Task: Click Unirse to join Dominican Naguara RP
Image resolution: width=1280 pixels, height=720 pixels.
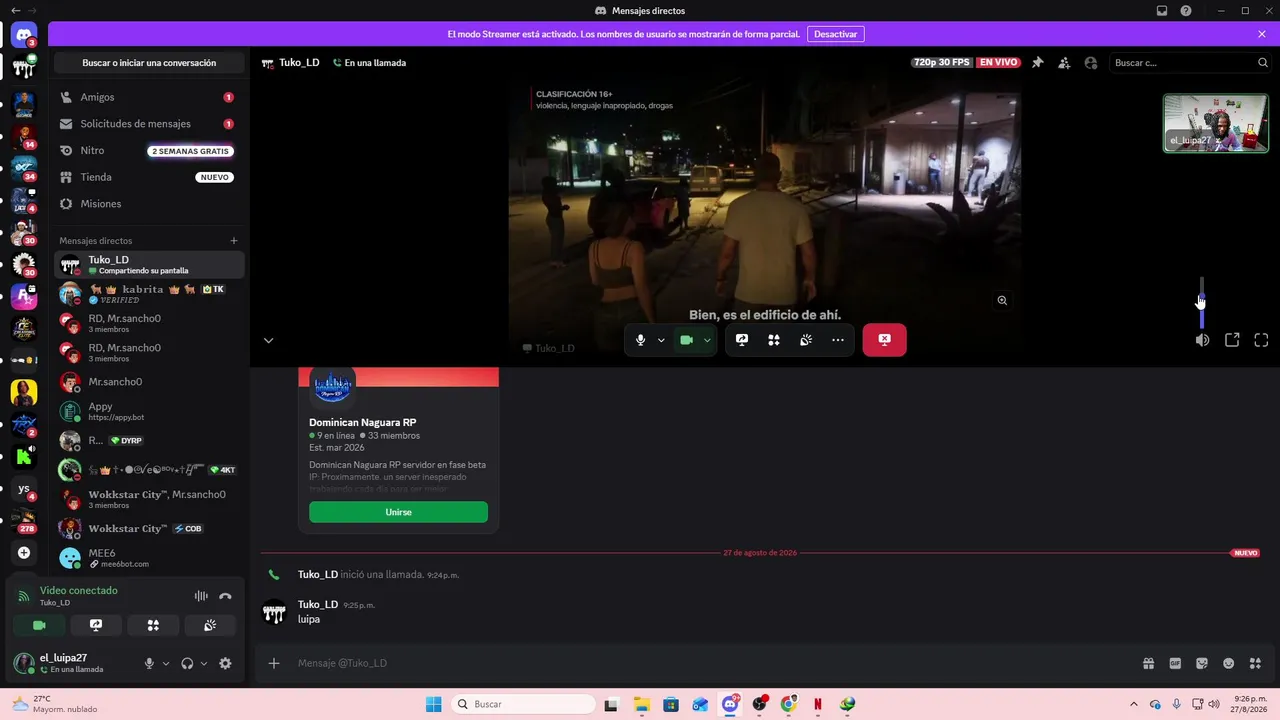Action: click(x=398, y=512)
